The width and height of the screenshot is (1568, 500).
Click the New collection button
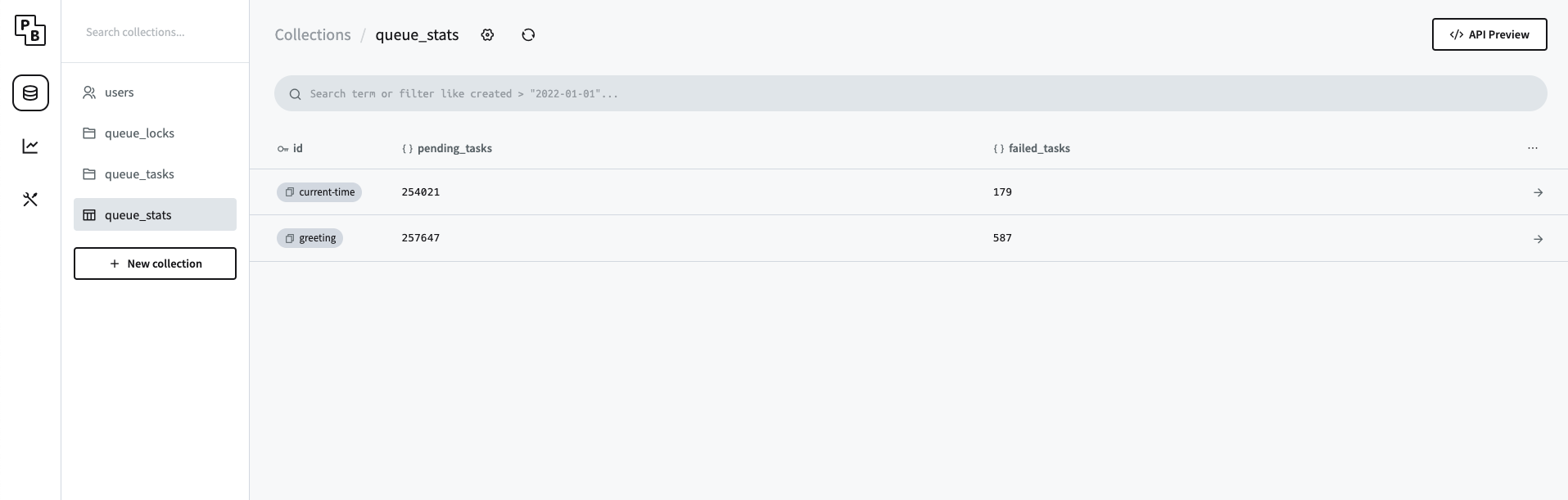(x=155, y=264)
